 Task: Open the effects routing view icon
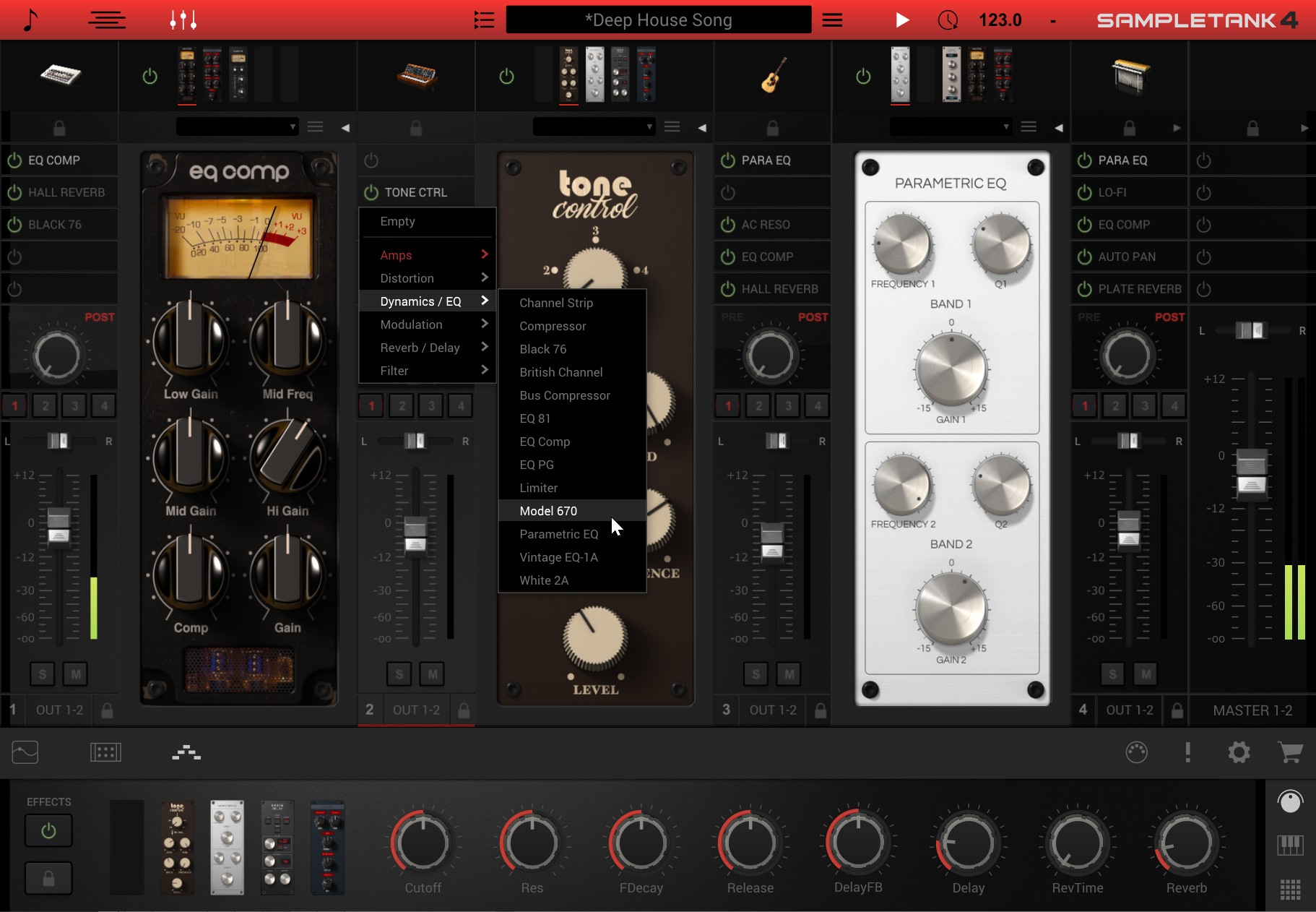(186, 753)
